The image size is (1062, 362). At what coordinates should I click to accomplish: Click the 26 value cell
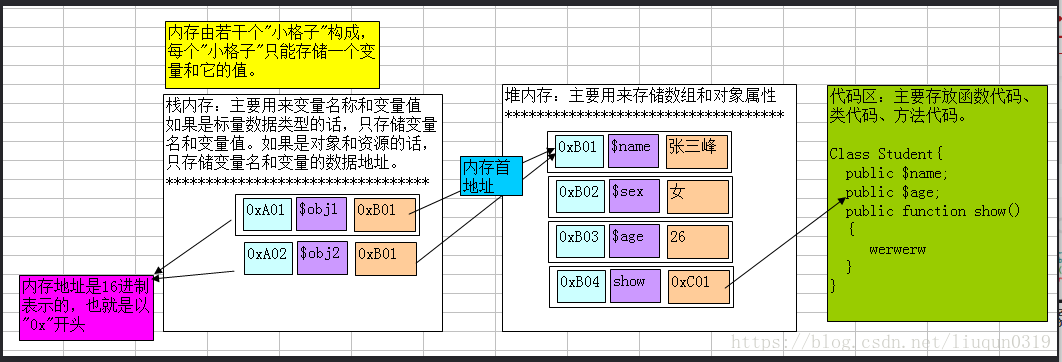tap(698, 242)
